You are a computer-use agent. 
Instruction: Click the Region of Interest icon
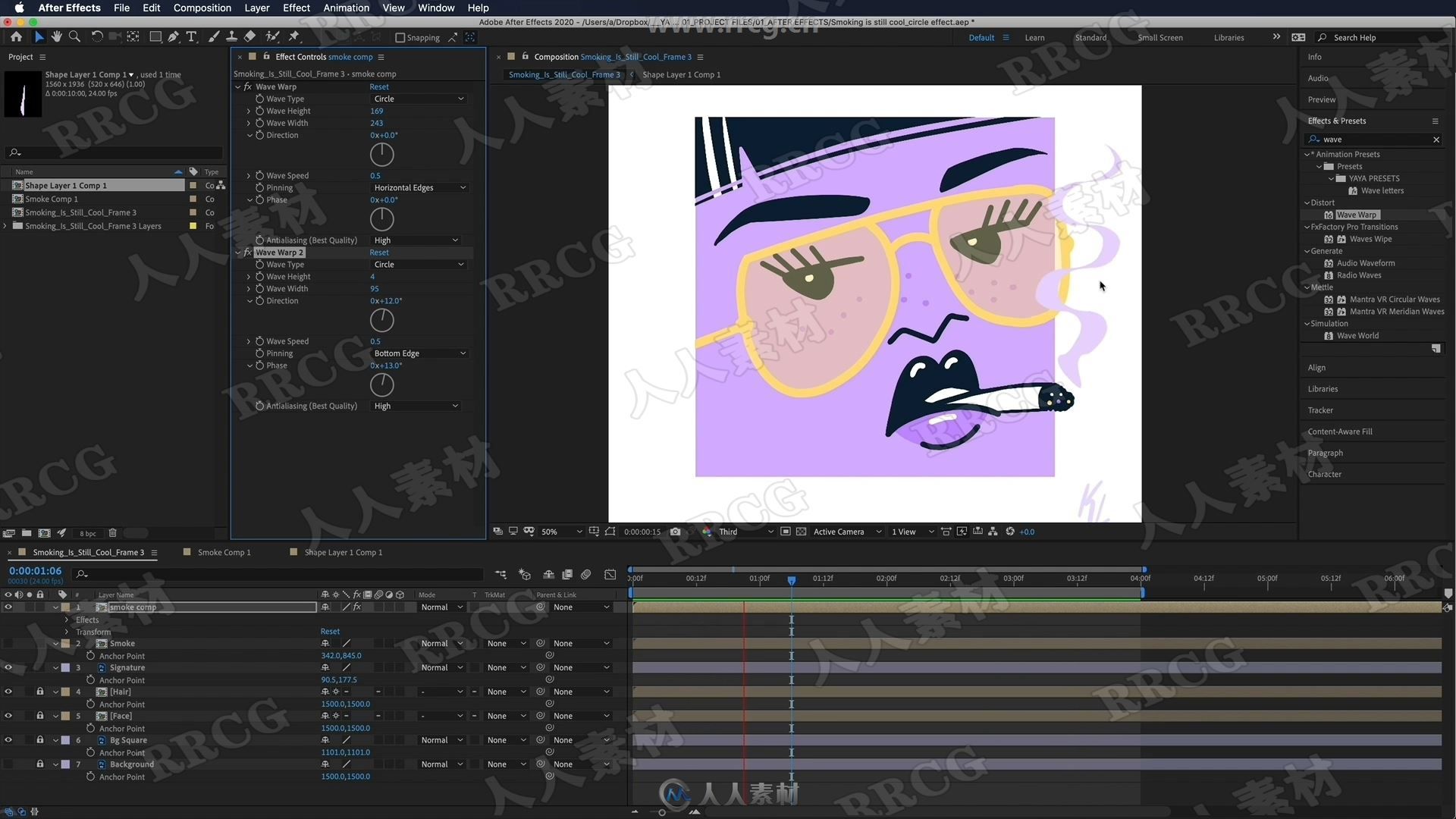pos(786,532)
